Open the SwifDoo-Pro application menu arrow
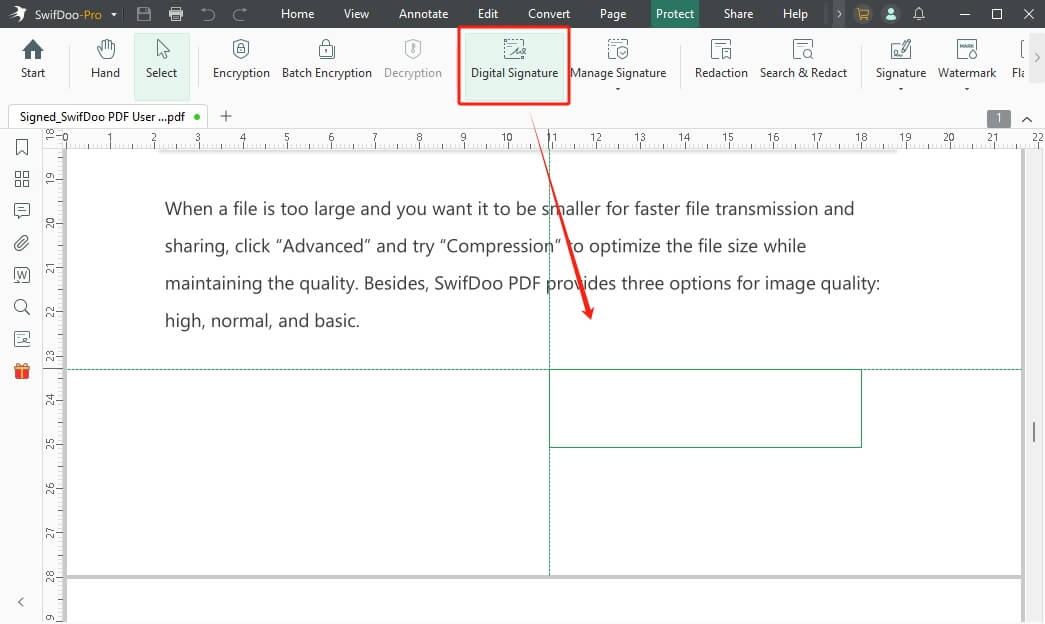This screenshot has height=624, width=1045. click(x=115, y=15)
